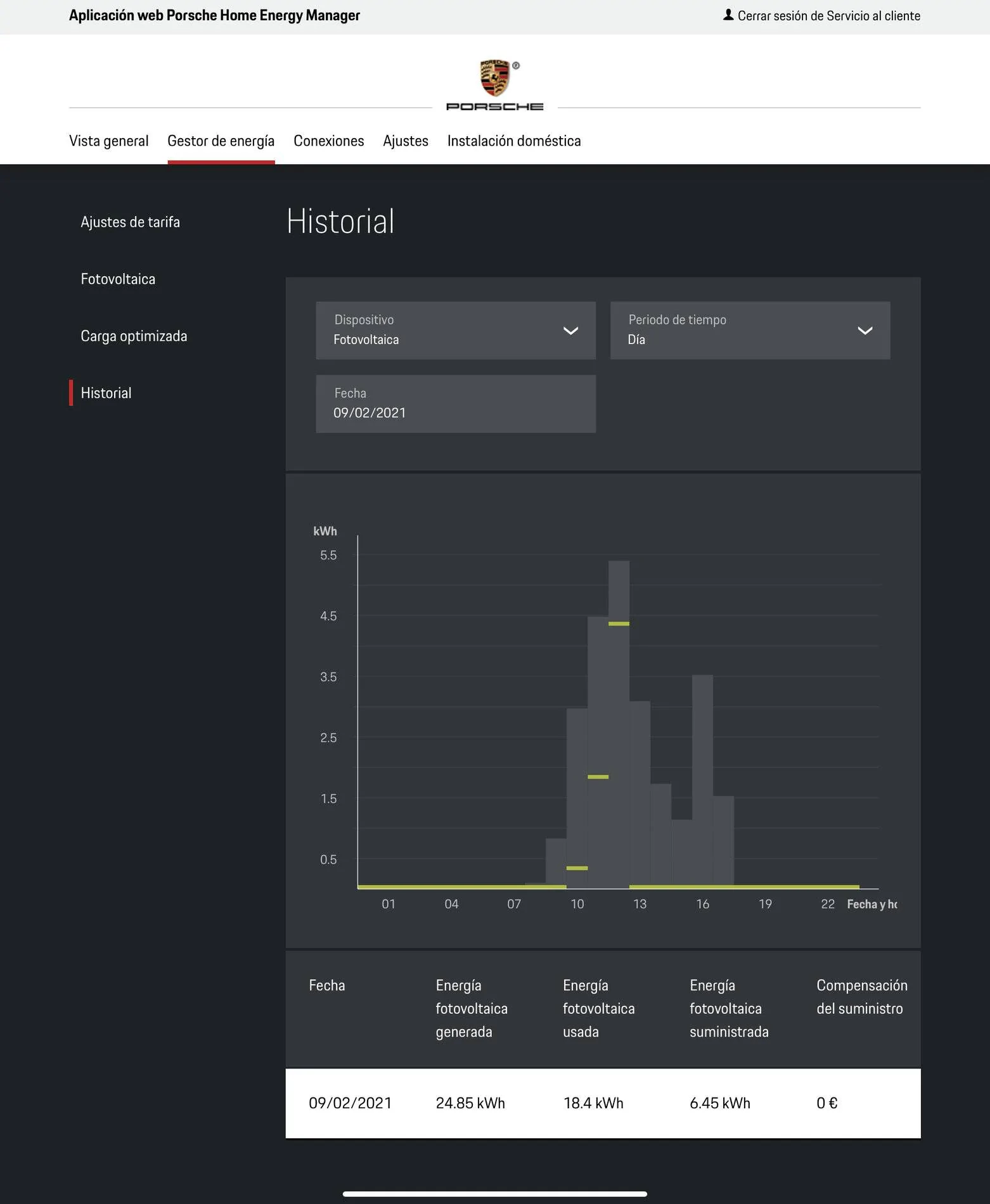
Task: Open Periodo de tiempo Día combo box
Action: 750,330
